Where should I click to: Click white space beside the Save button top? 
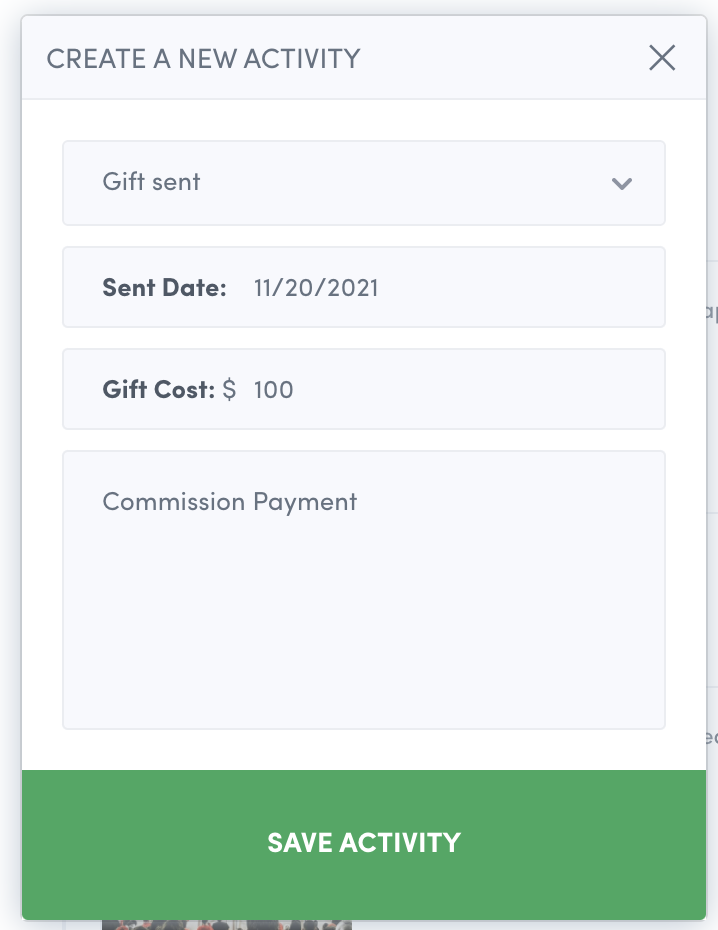[x=363, y=750]
